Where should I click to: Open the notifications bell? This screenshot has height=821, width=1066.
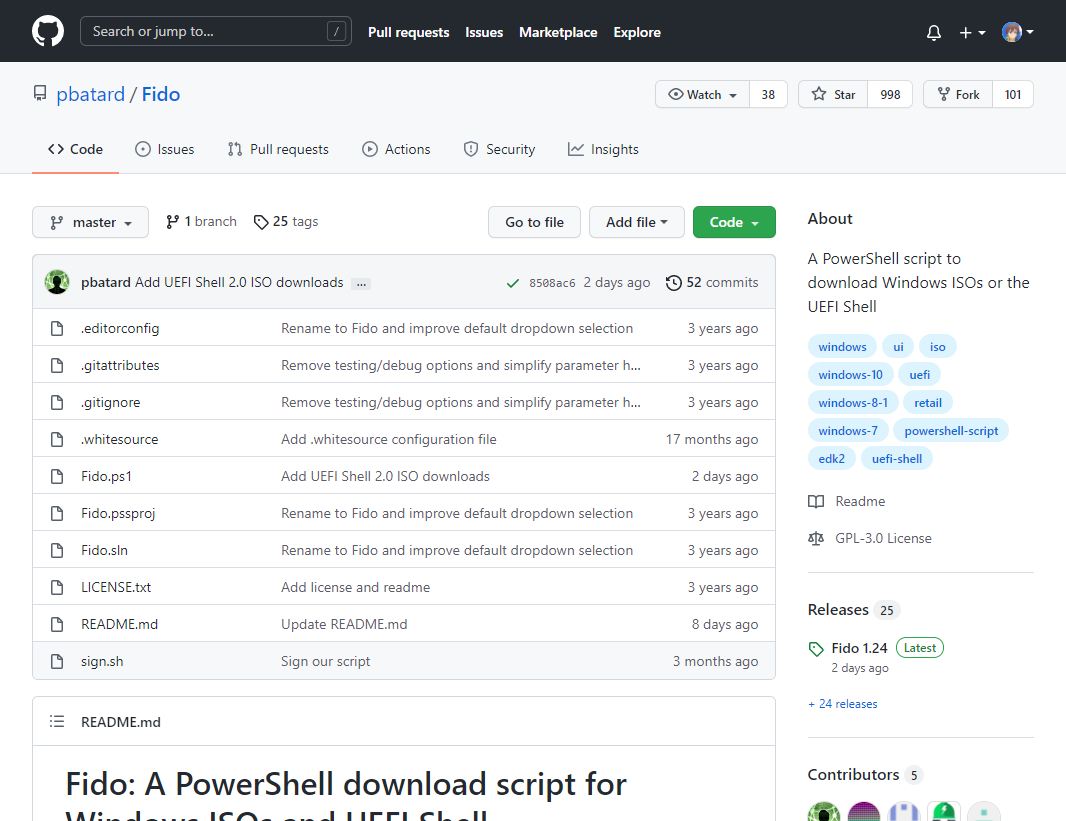point(934,32)
